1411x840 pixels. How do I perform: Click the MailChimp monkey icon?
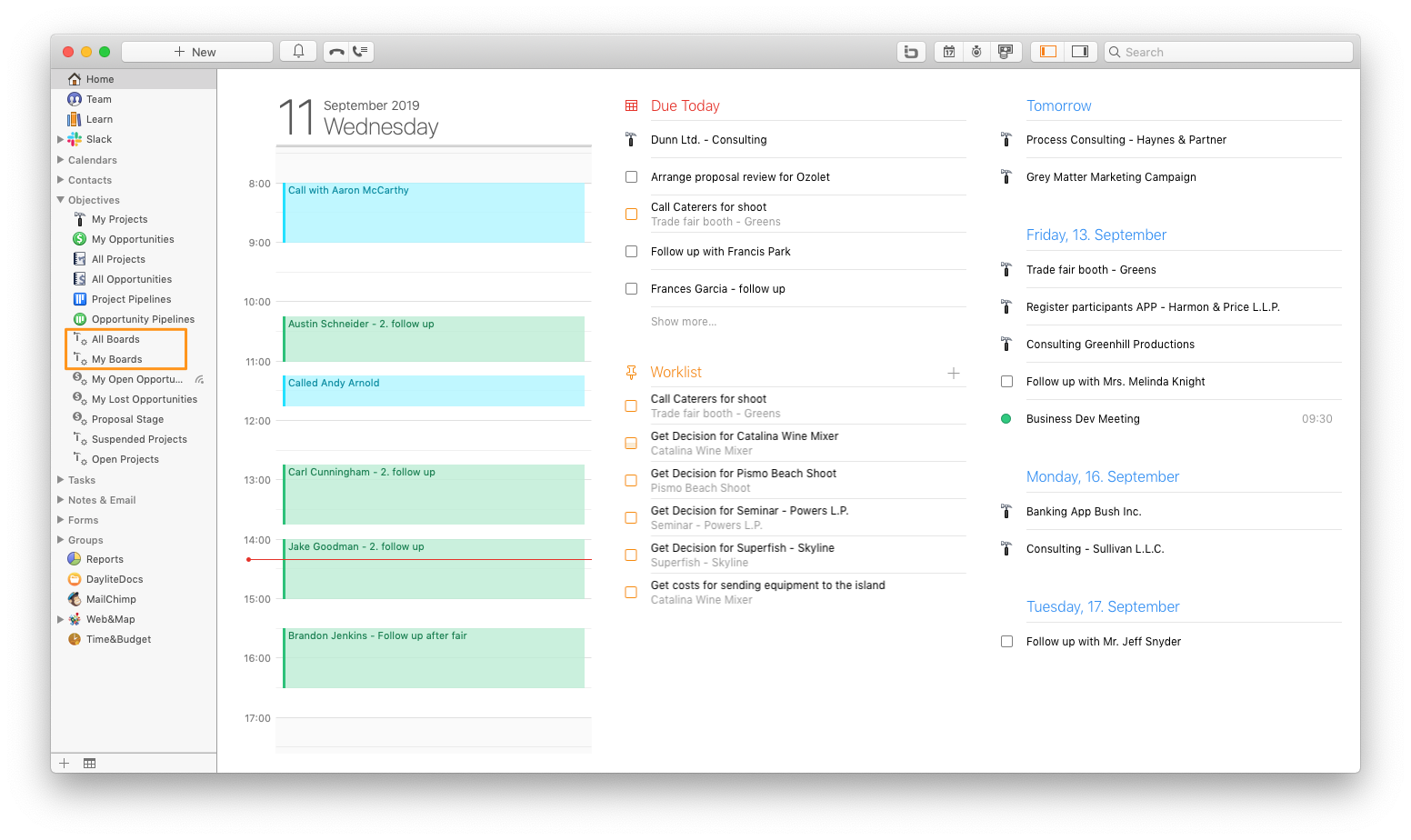(75, 599)
